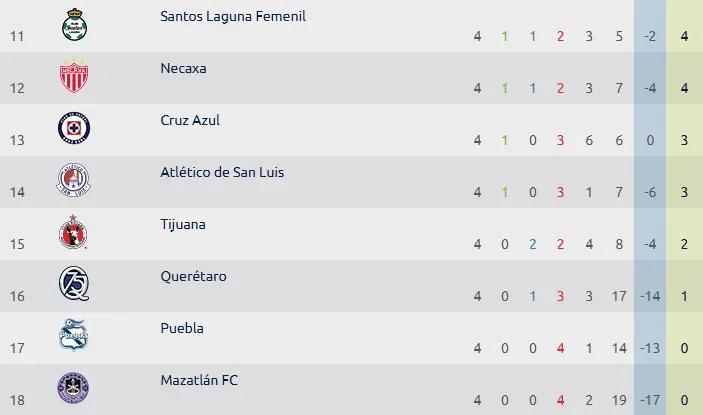Click Querétaro's -14 goal difference cell
The image size is (703, 415).
[x=650, y=296]
